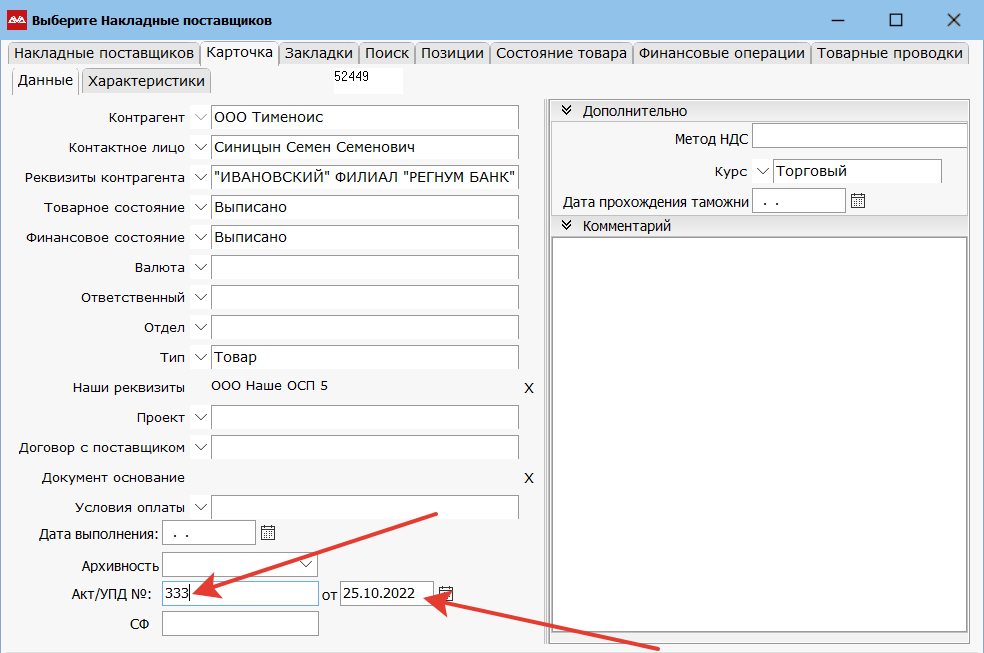Click Контактное лицо field Синицын Семен Семенович
The image size is (984, 653).
[365, 147]
